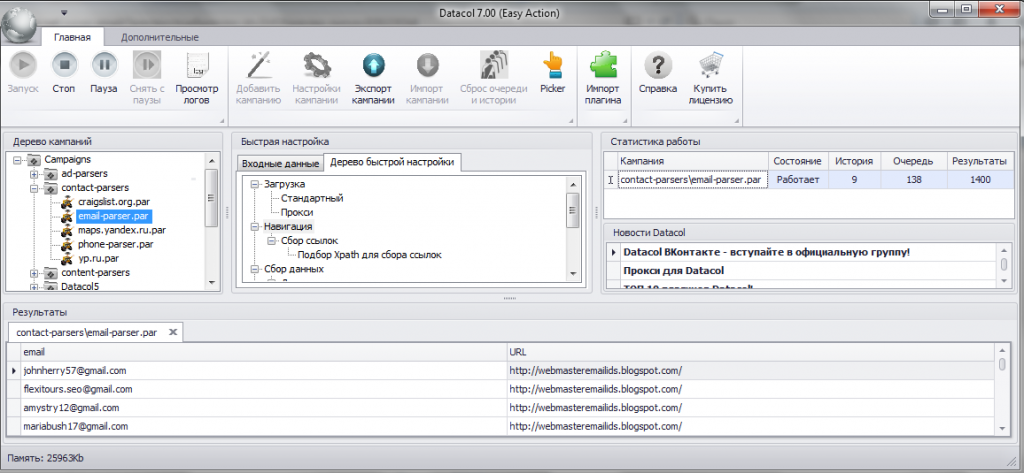The image size is (1024, 473).
Task: Expand the ad-parsers folder node
Action: [x=33, y=174]
